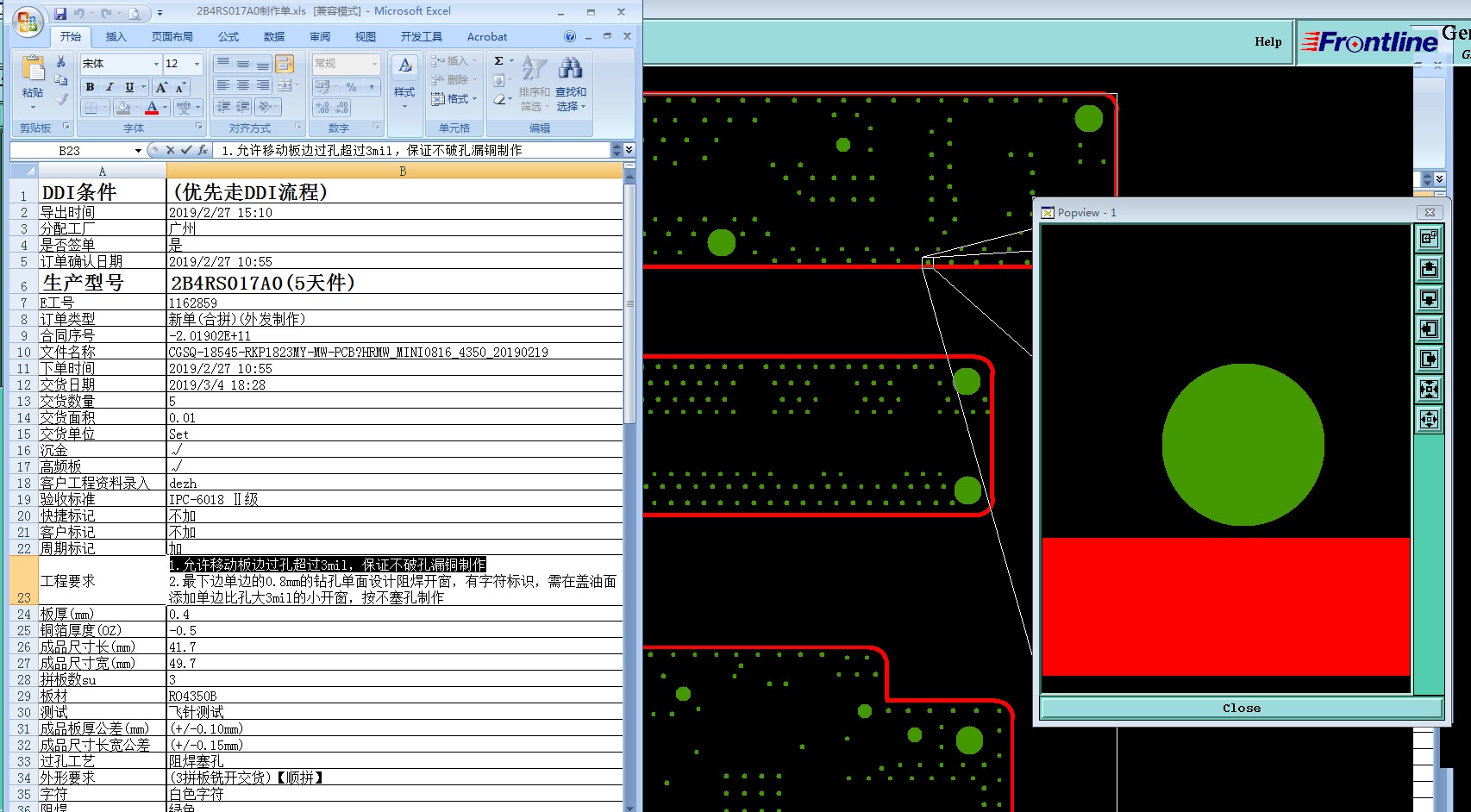Click the insert function fx icon
The image size is (1471, 812).
(x=203, y=150)
